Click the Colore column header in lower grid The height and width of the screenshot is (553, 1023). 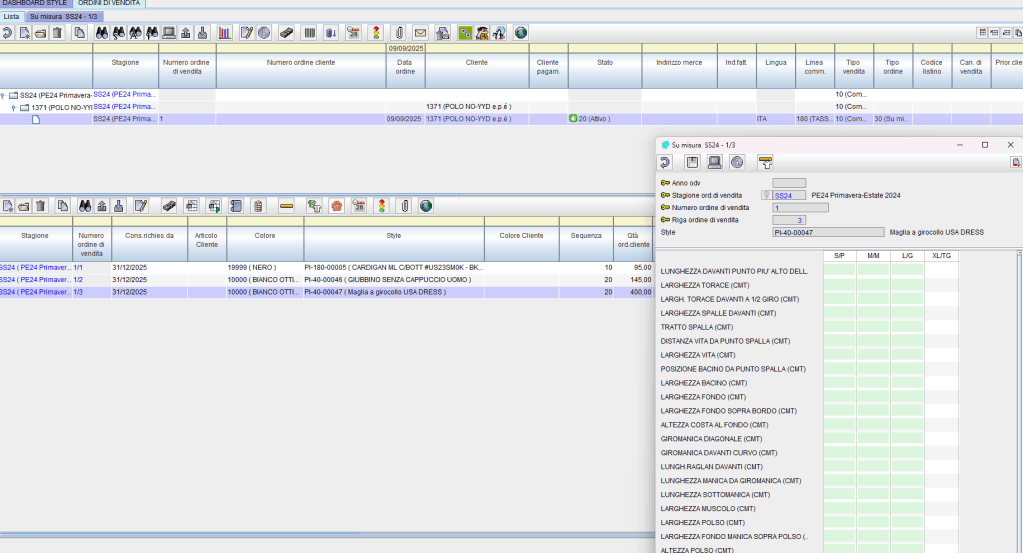265,236
